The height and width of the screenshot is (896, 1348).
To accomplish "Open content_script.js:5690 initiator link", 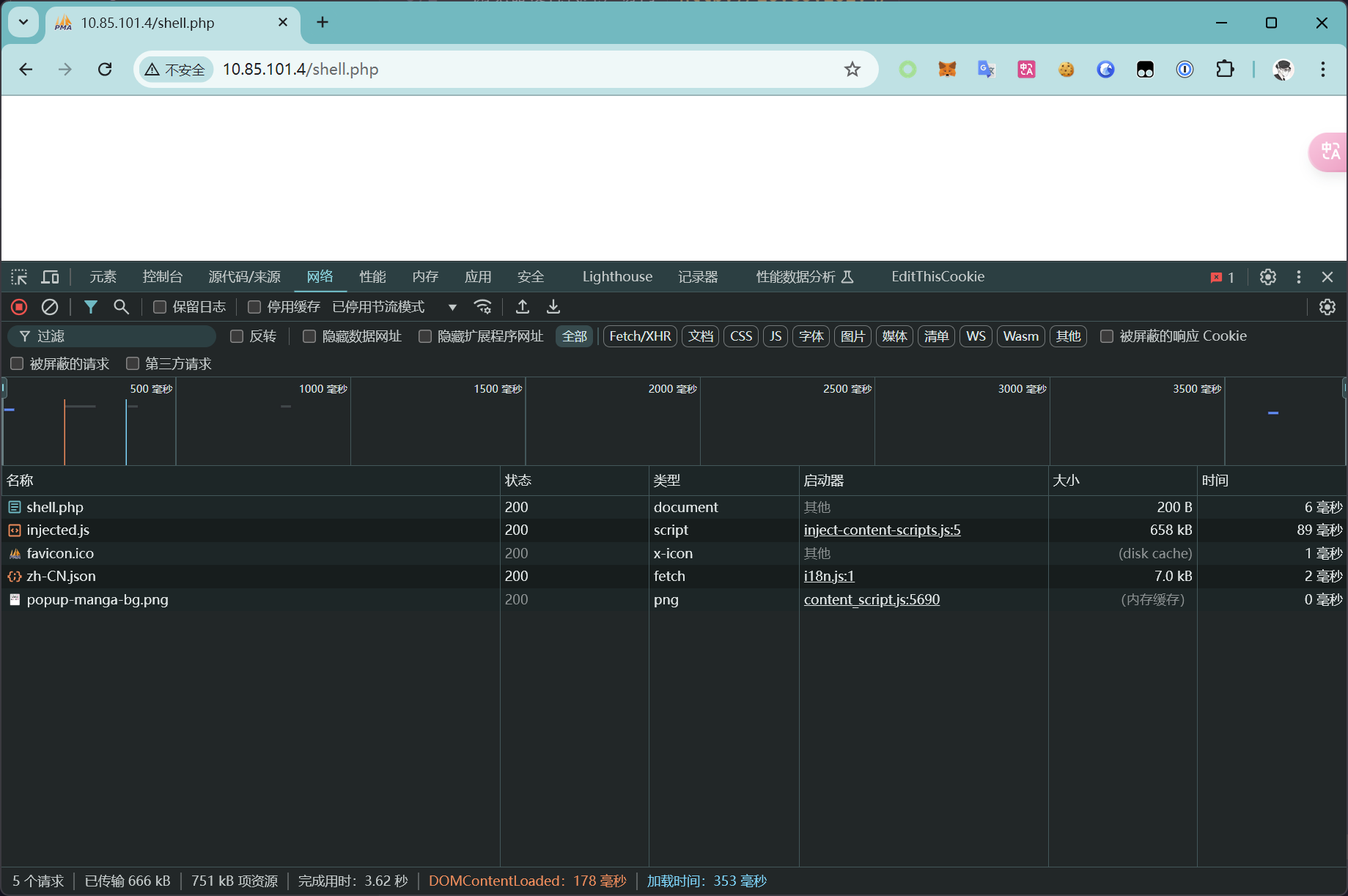I will (872, 600).
